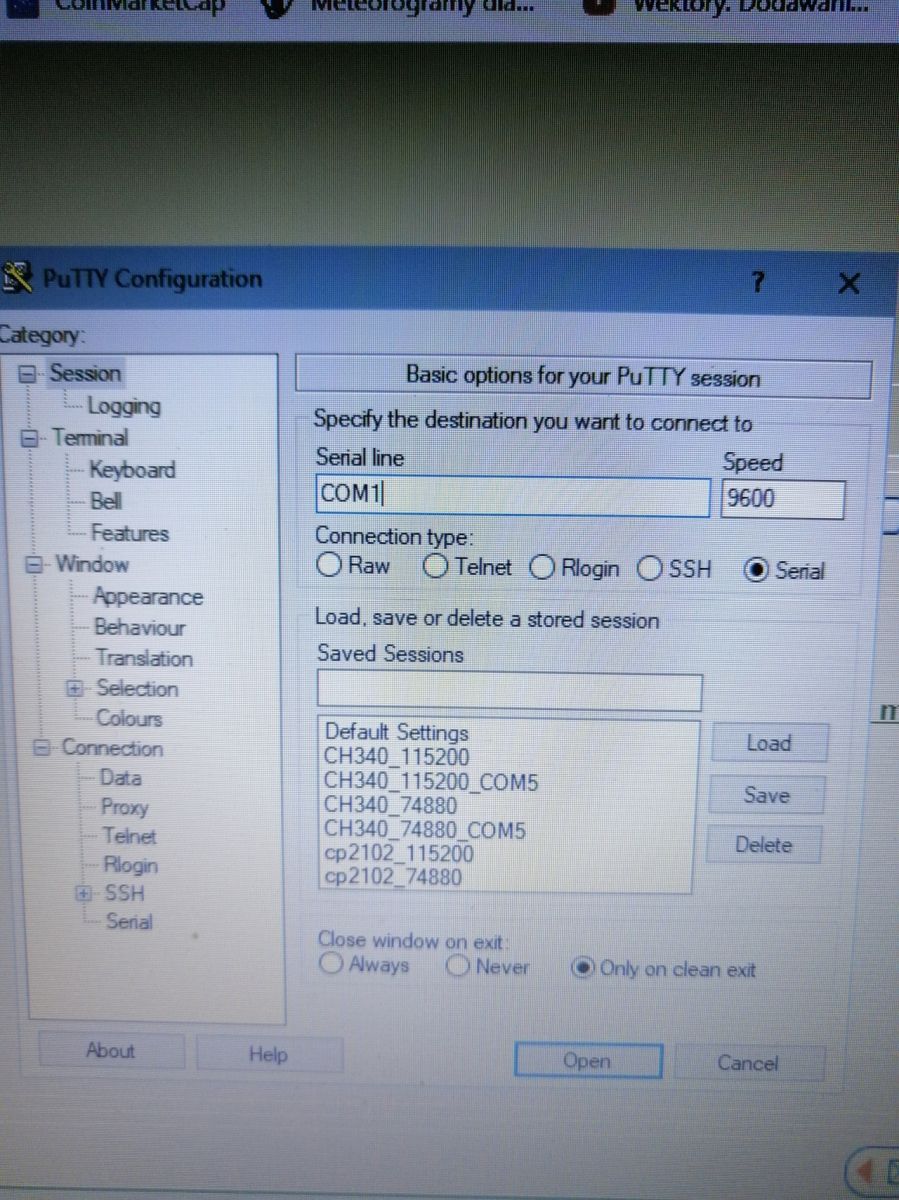Screen dimensions: 899x1200
Task: Click the About button
Action: (x=110, y=1050)
